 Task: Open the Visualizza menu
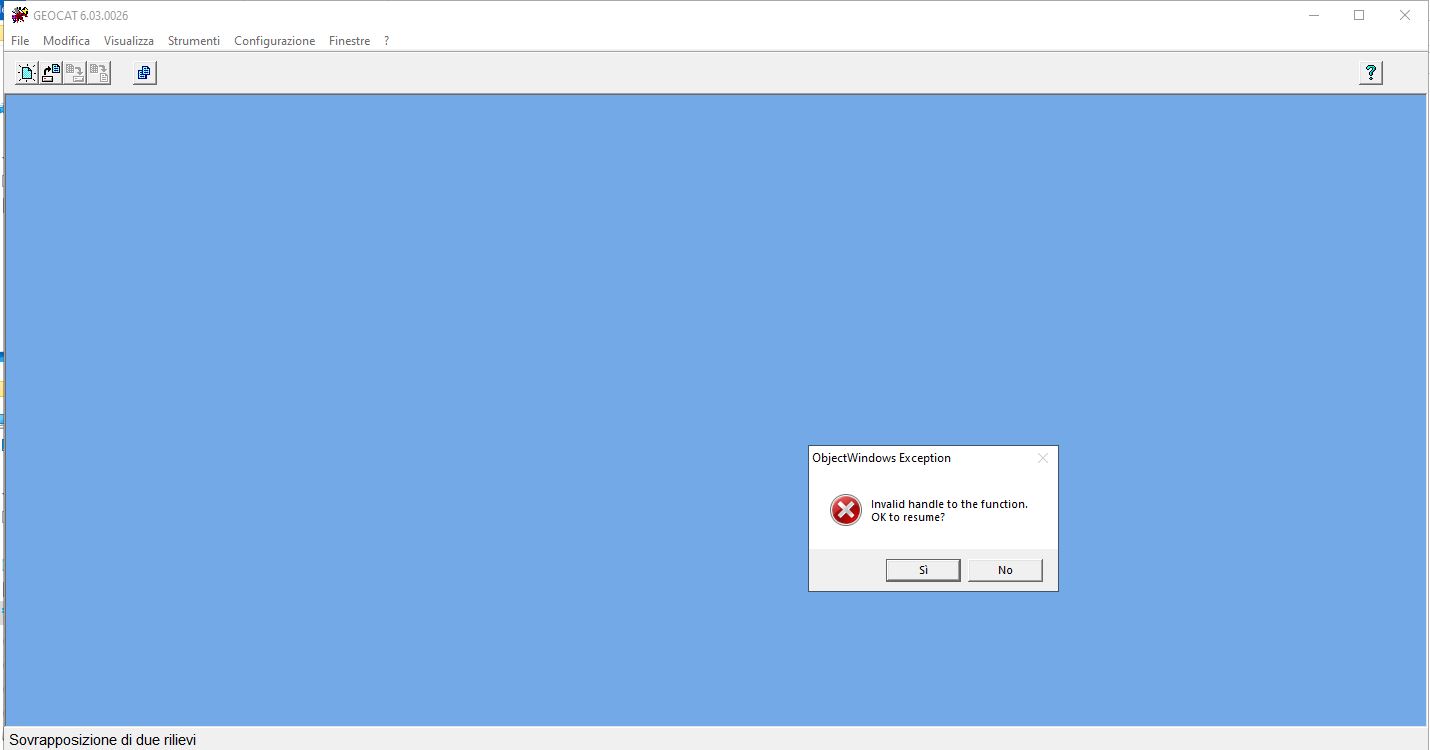coord(129,41)
